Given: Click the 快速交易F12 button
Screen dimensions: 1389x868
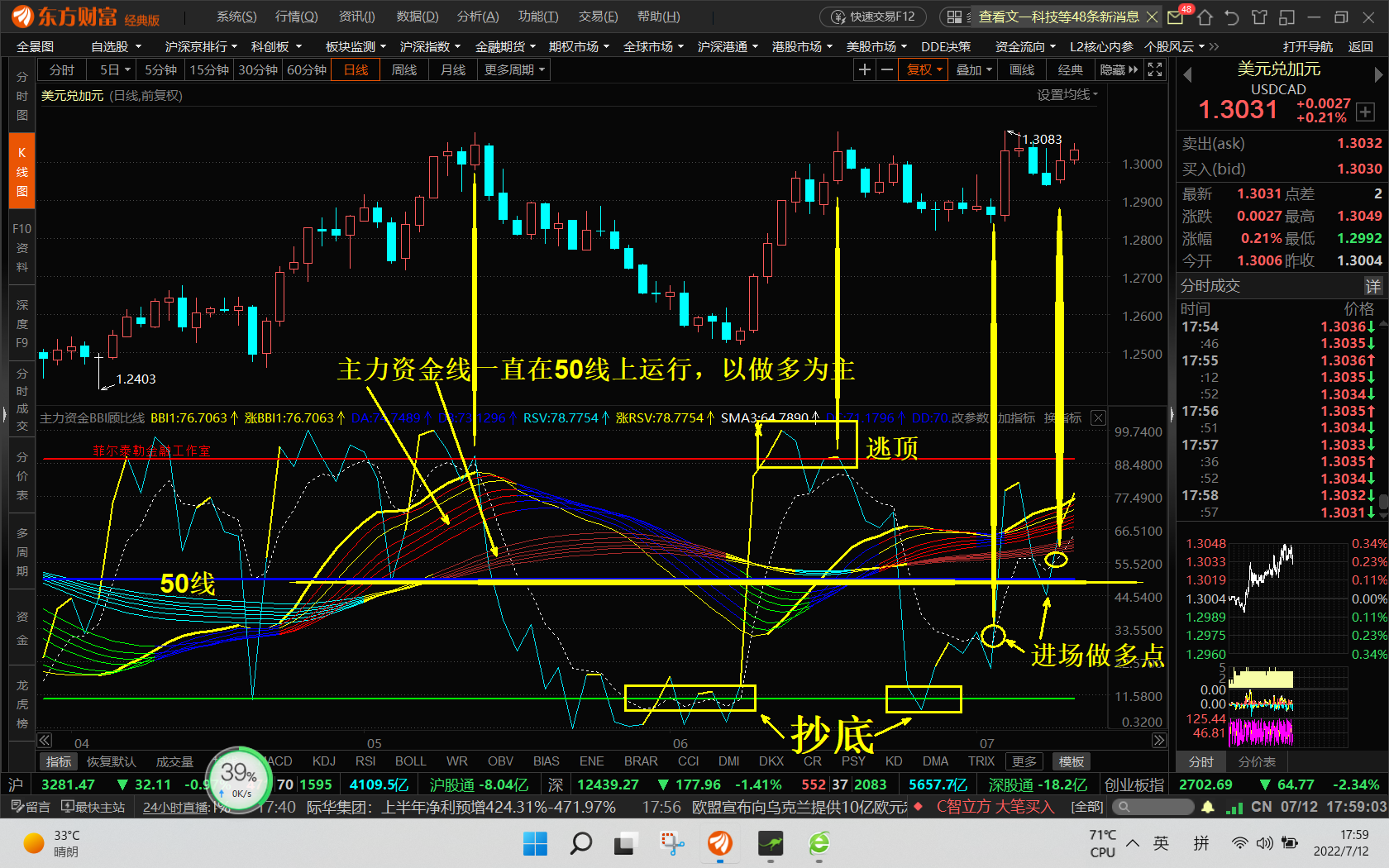Looking at the screenshot, I should tap(874, 17).
